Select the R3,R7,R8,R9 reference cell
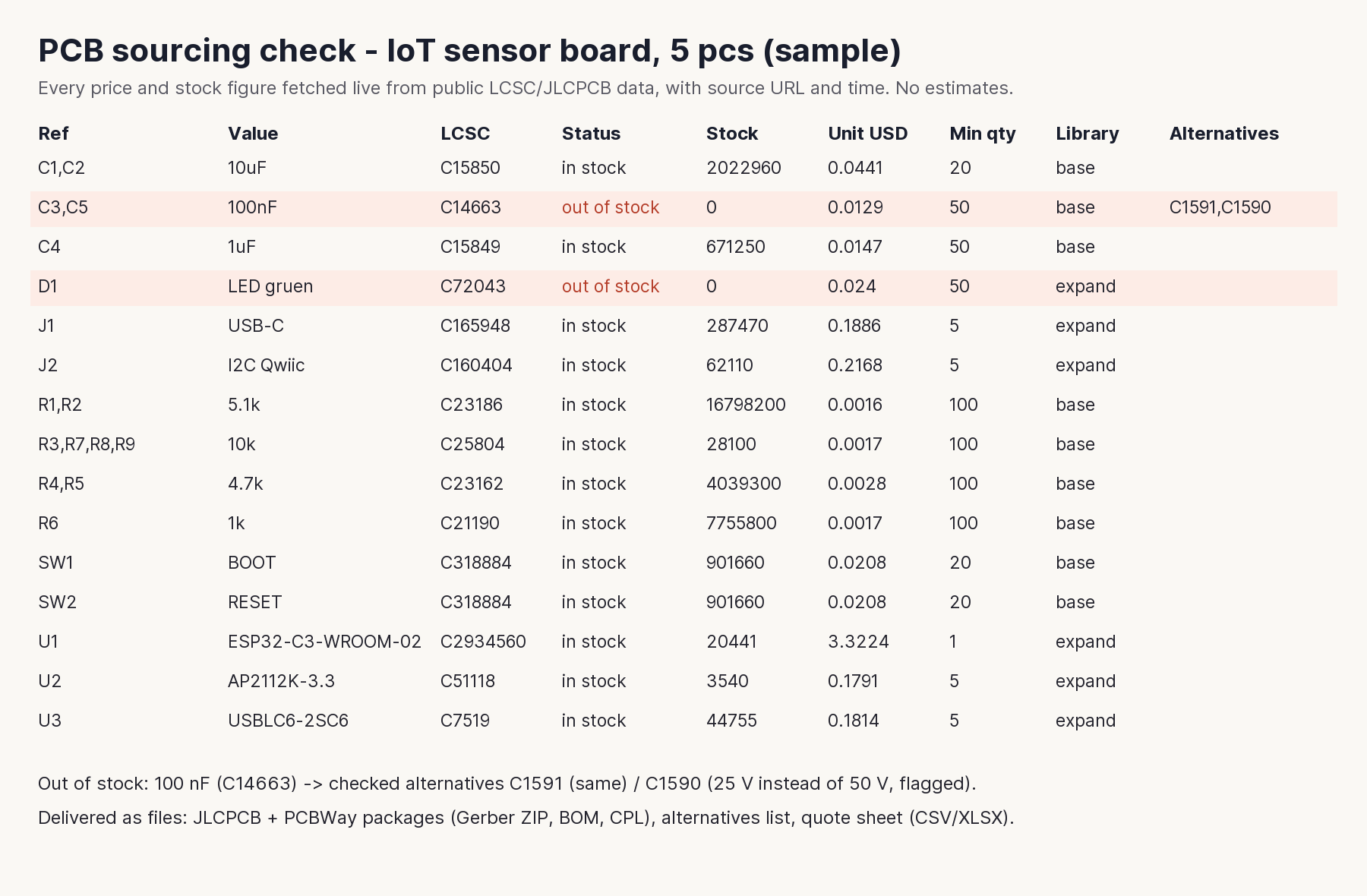Viewport: 1367px width, 896px height. point(87,444)
